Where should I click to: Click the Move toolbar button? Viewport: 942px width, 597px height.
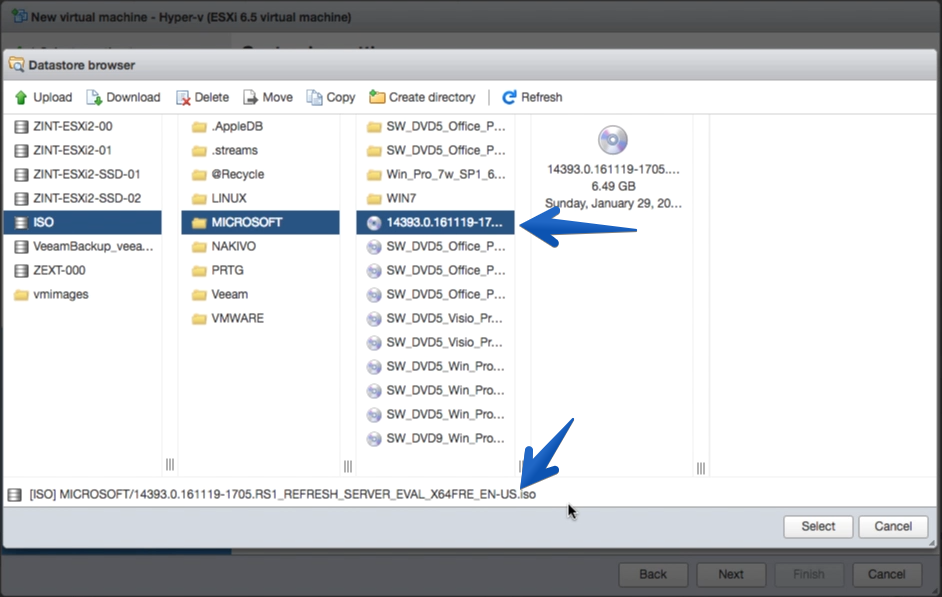[x=268, y=97]
